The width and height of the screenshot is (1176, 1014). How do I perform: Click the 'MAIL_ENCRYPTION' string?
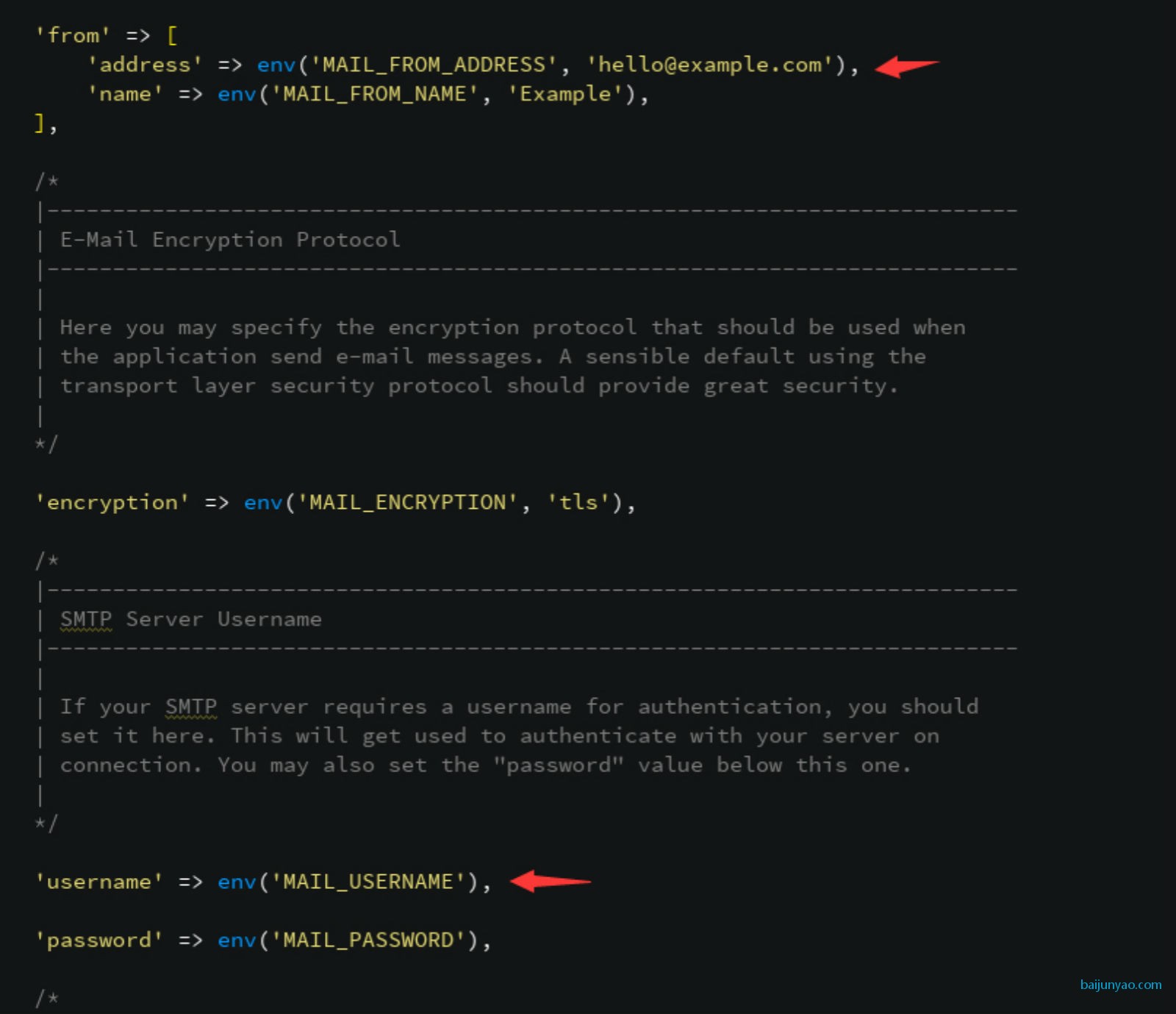pos(407,502)
